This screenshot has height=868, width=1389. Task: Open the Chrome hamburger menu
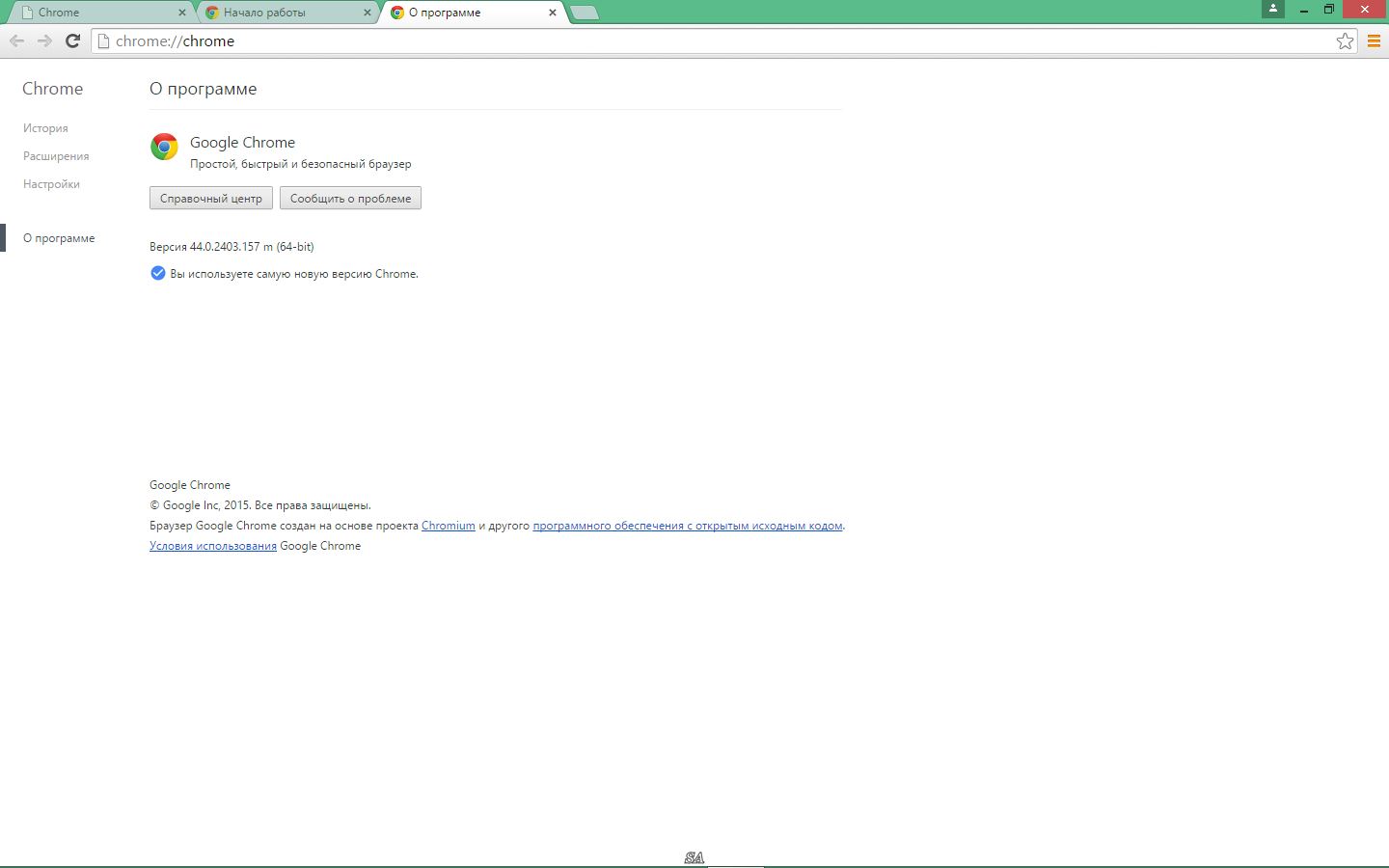[x=1374, y=41]
